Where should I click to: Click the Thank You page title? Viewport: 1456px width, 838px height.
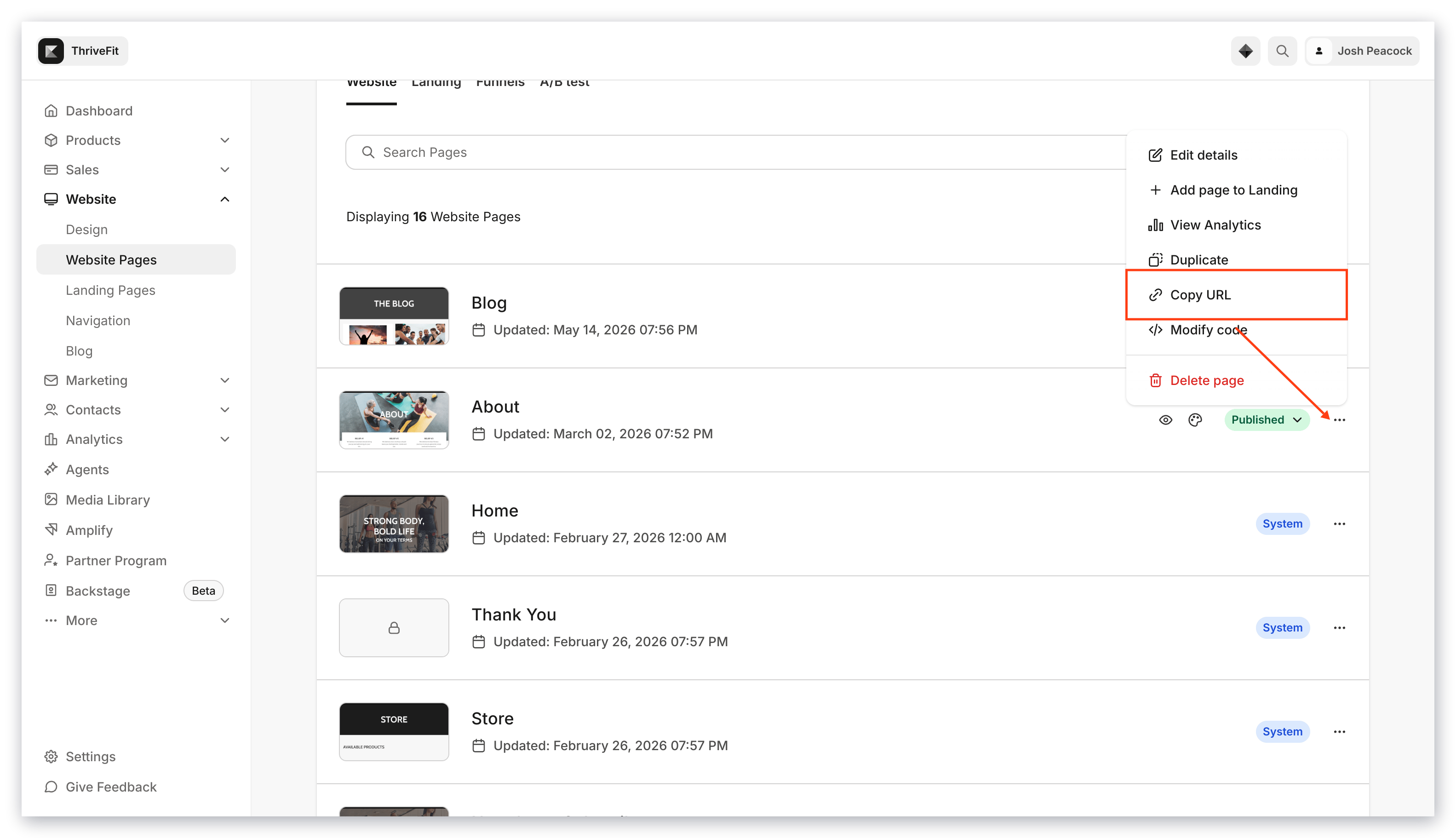click(513, 614)
